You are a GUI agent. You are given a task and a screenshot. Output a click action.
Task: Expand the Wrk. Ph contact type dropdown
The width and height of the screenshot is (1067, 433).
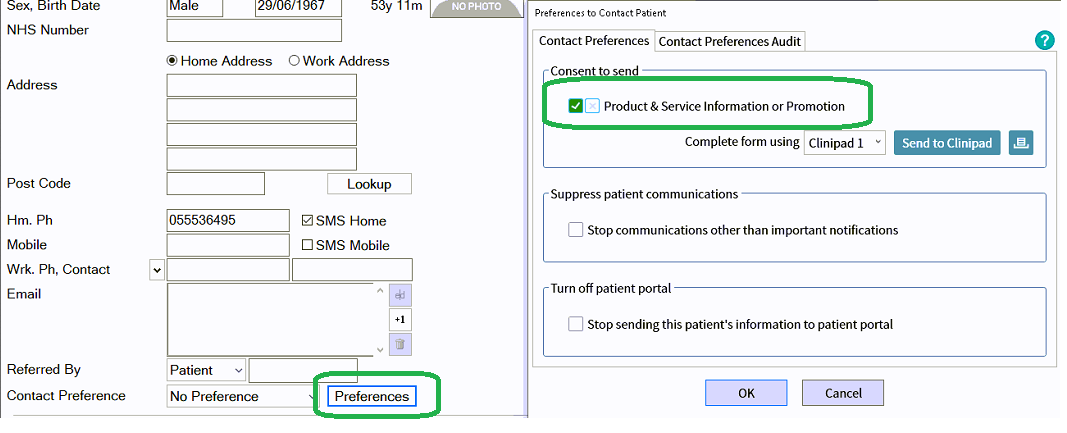coord(157,270)
